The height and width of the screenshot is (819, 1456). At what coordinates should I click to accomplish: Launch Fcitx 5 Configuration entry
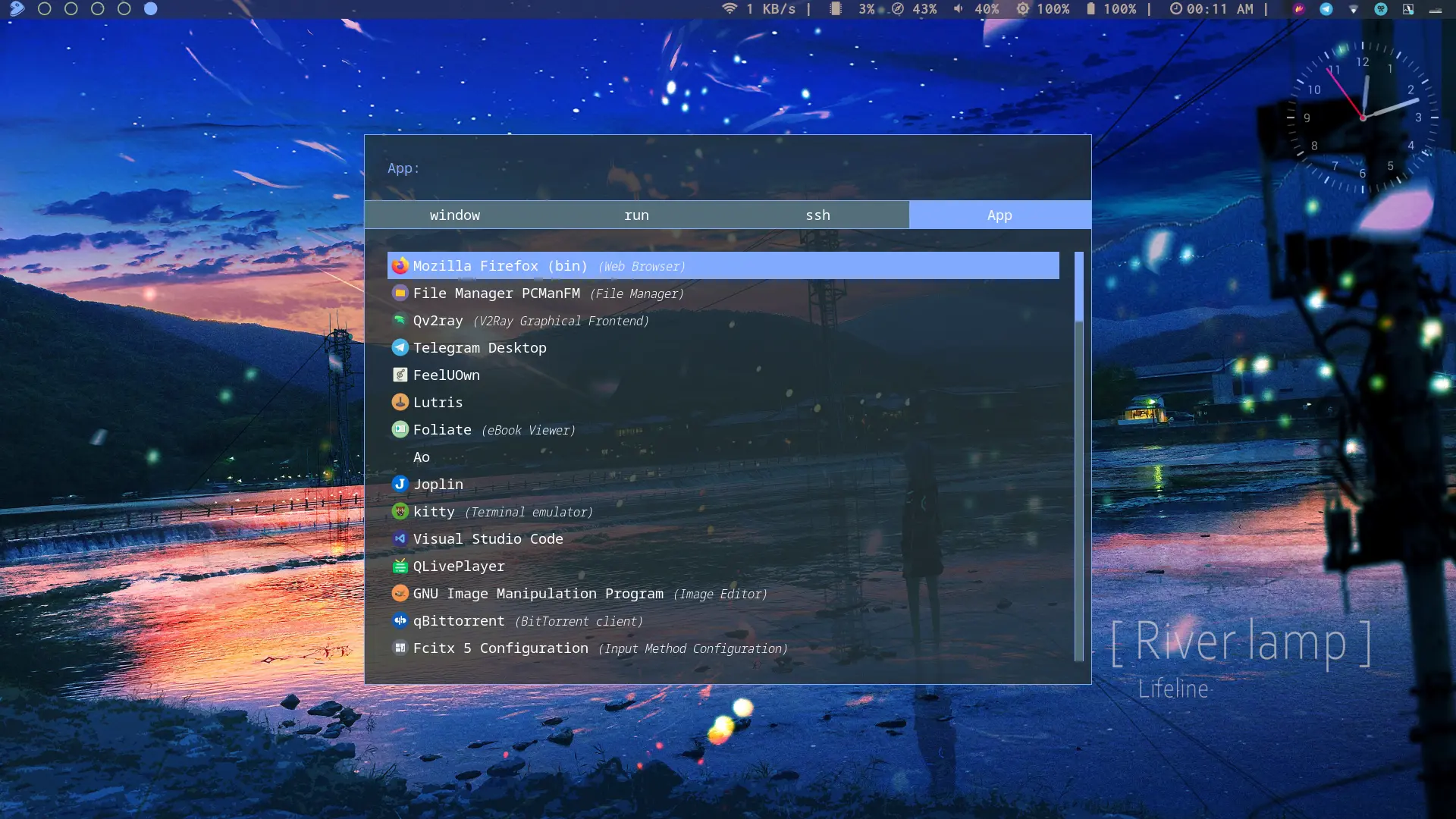coord(500,648)
